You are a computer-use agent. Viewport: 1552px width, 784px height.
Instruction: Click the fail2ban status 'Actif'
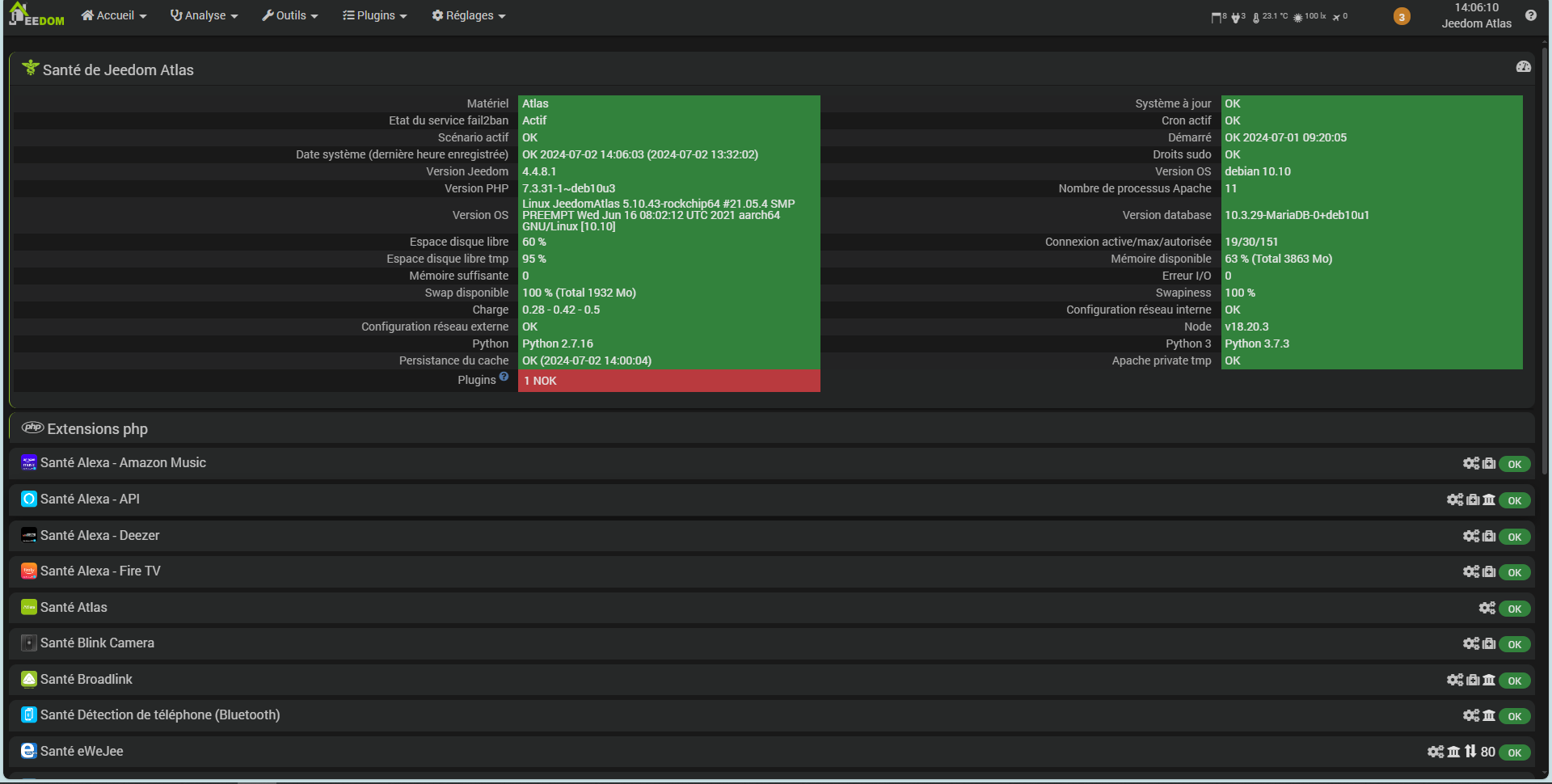(x=534, y=120)
